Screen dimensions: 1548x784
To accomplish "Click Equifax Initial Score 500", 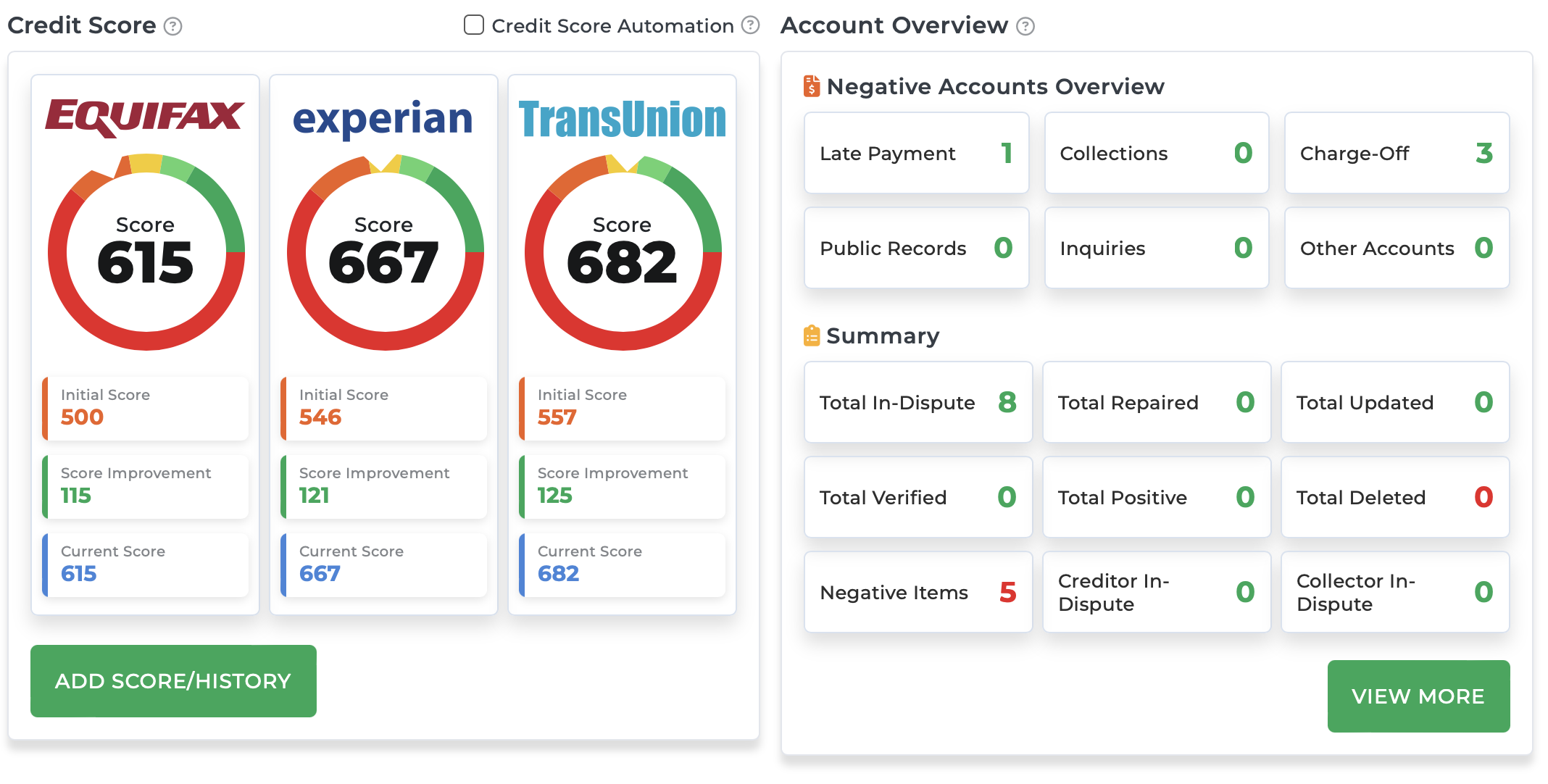I will pyautogui.click(x=145, y=408).
